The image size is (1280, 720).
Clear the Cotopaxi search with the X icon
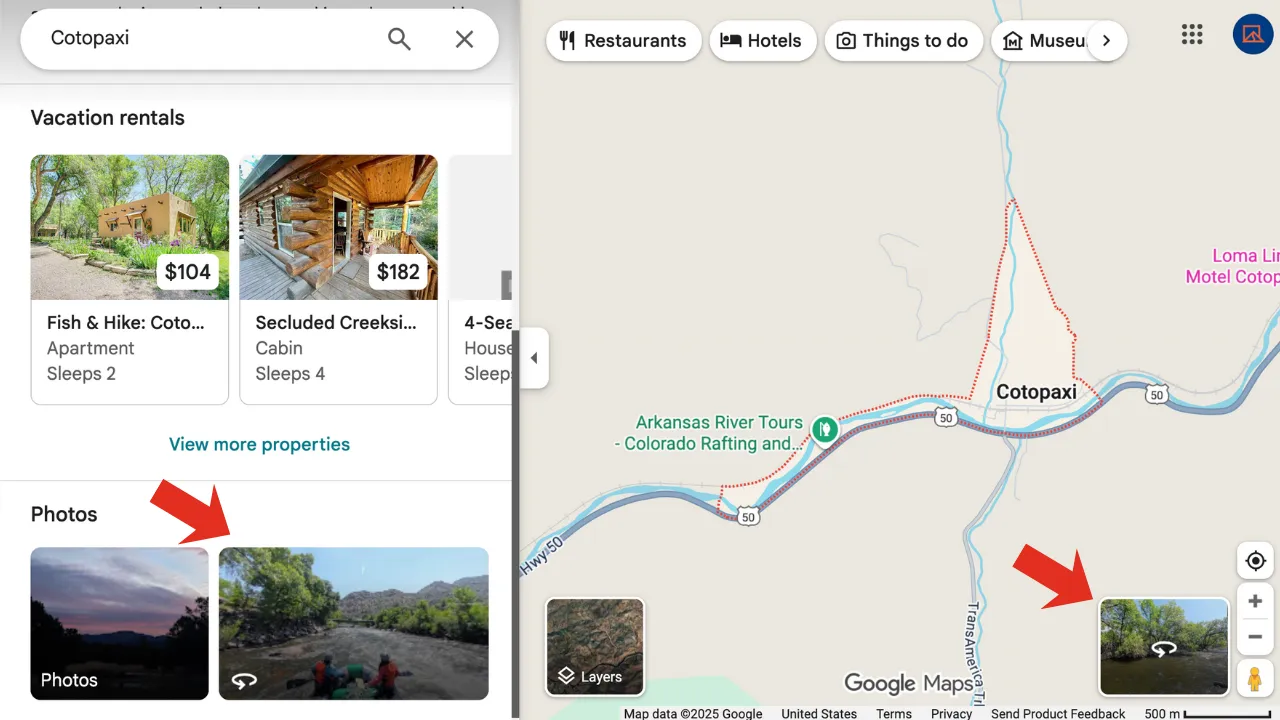click(464, 38)
